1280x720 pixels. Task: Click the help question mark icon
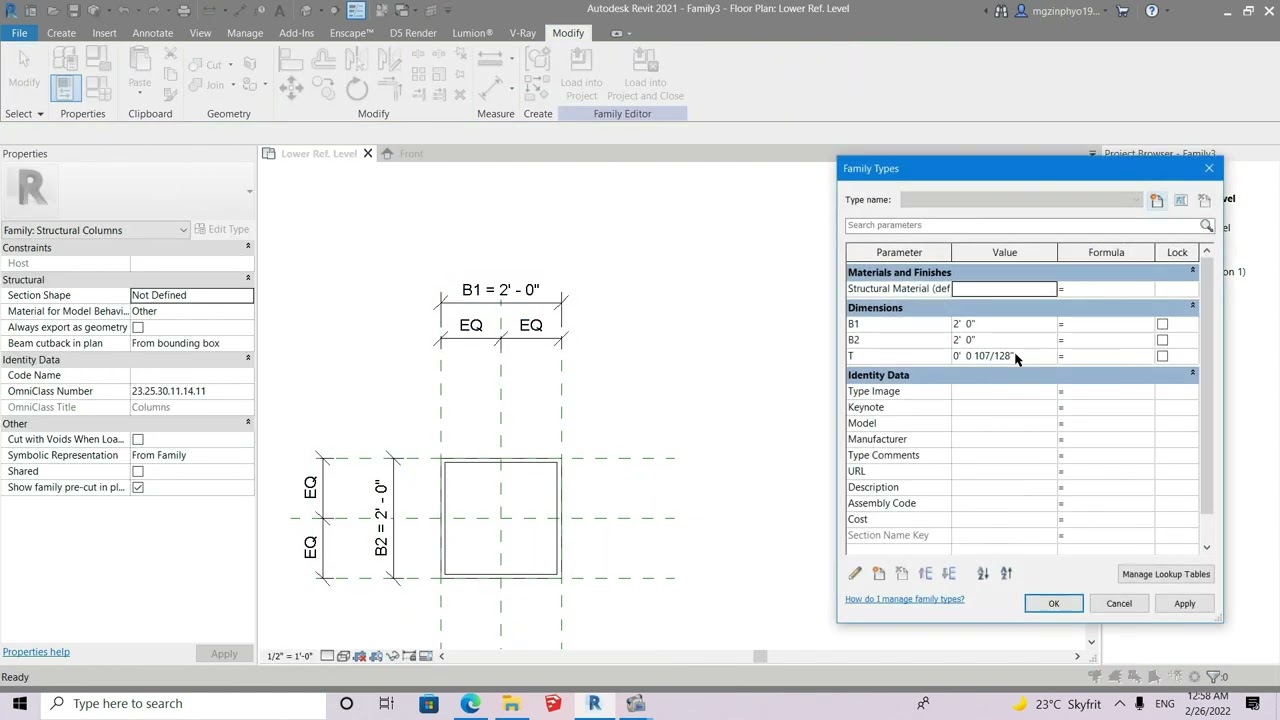coord(1152,11)
